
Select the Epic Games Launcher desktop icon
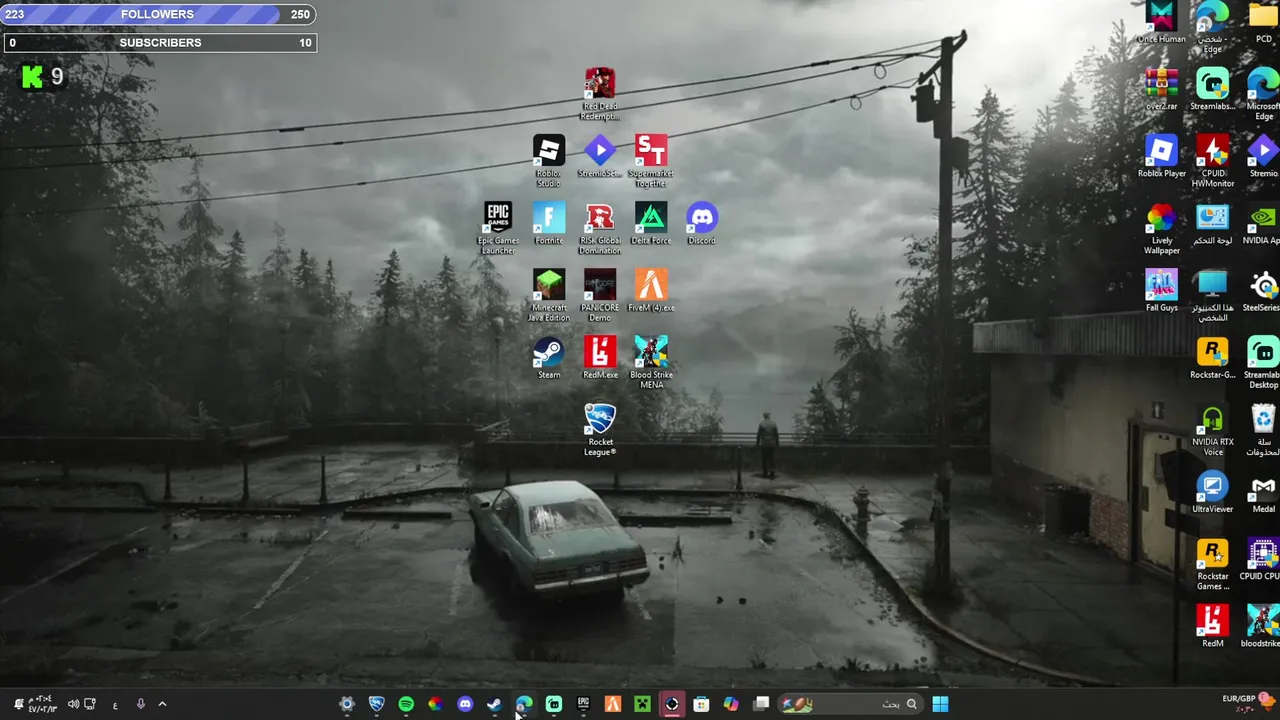pyautogui.click(x=498, y=228)
